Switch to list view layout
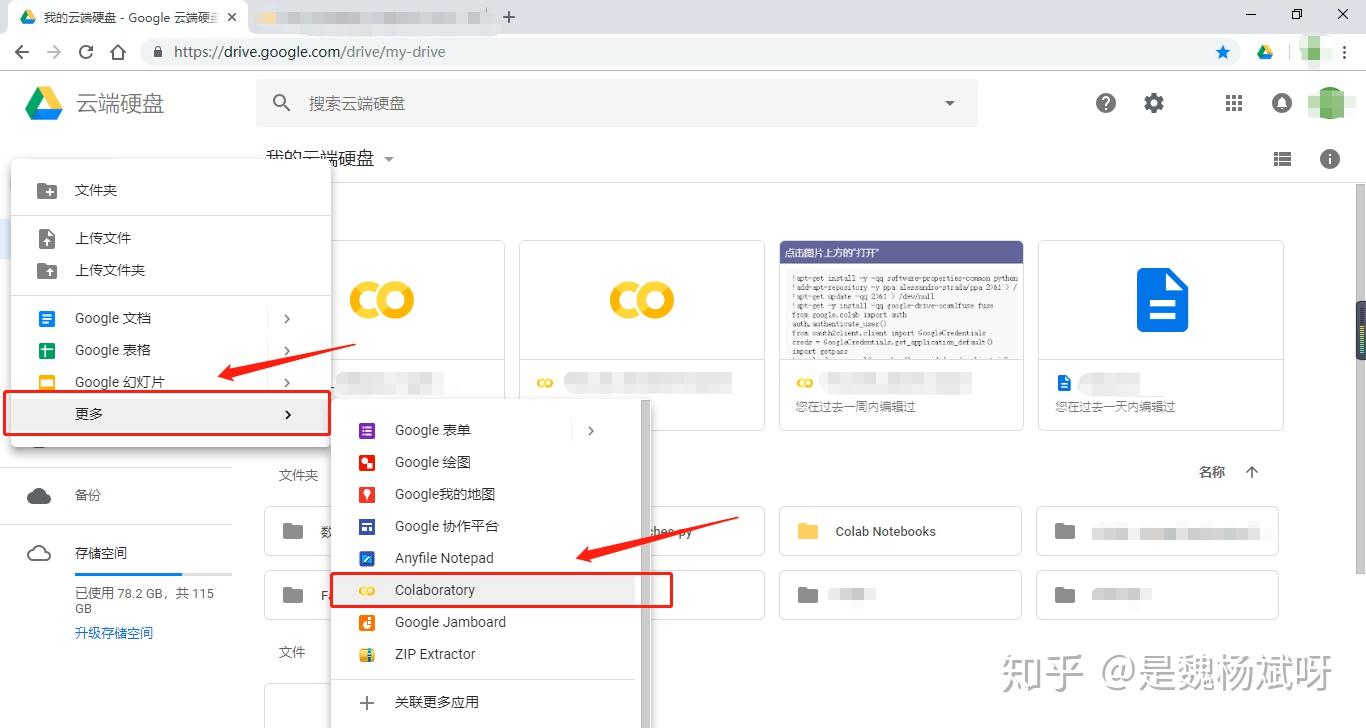The image size is (1366, 728). tap(1282, 158)
